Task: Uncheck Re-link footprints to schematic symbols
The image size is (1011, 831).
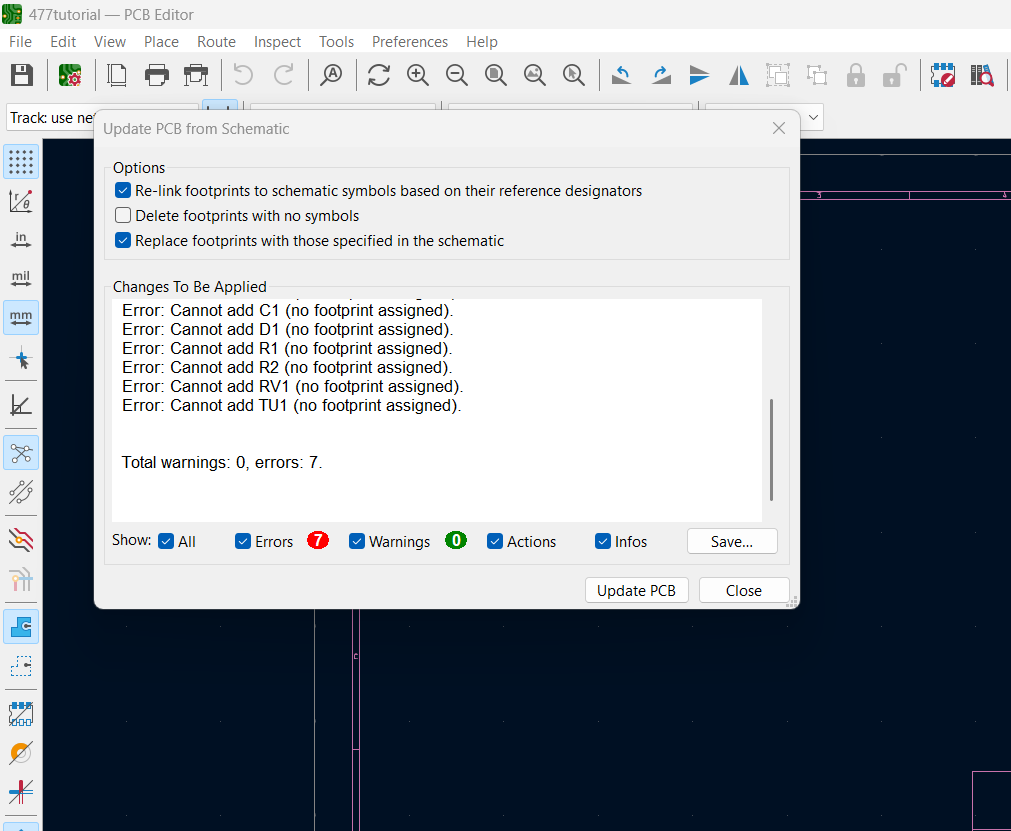Action: [123, 190]
